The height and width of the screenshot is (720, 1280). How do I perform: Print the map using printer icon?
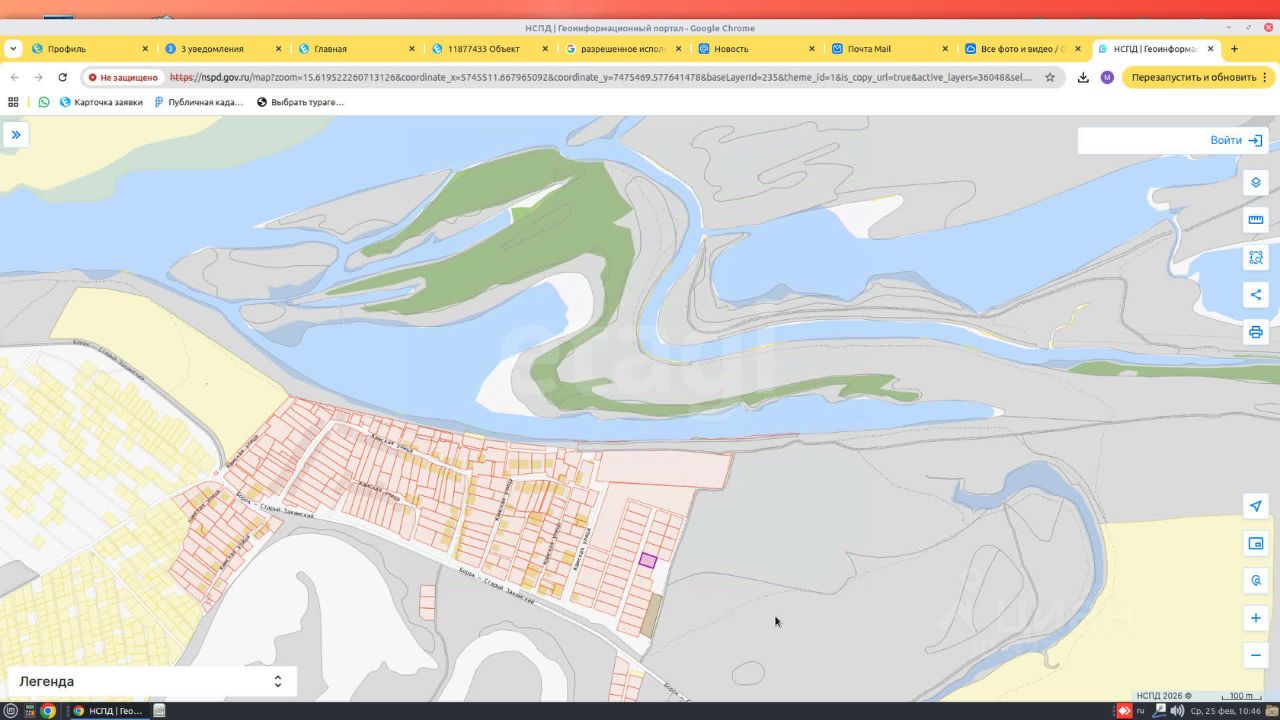[1256, 332]
